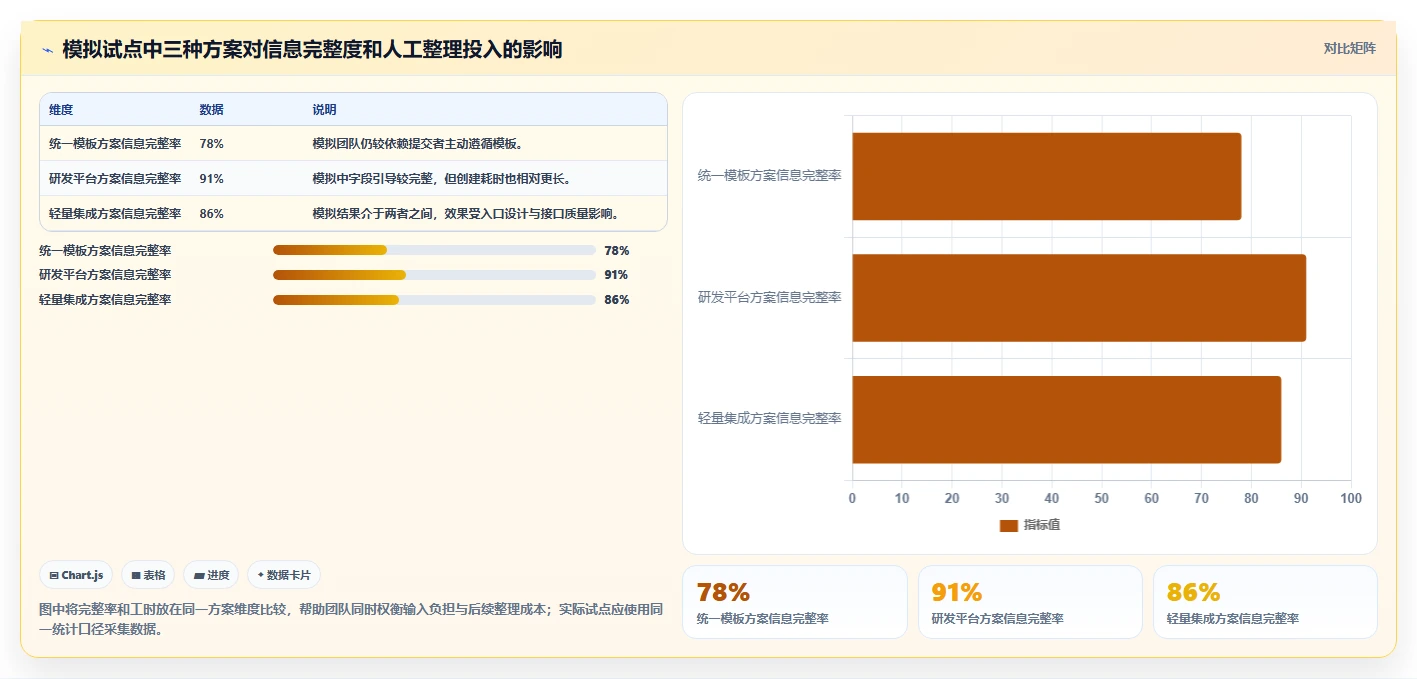
Task: Click chart axis label 轻量集成方案信息完整率
Action: [x=770, y=418]
